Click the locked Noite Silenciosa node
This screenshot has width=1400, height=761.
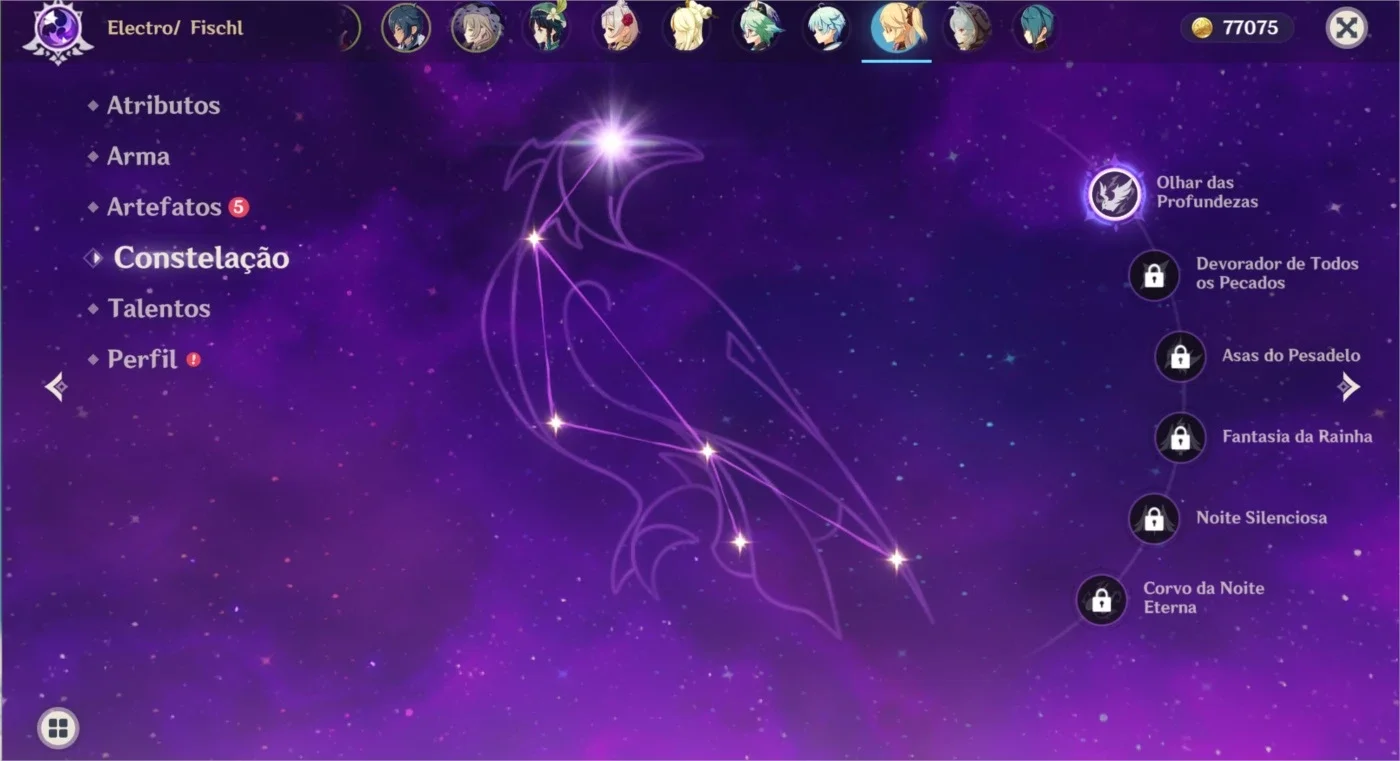[1154, 518]
